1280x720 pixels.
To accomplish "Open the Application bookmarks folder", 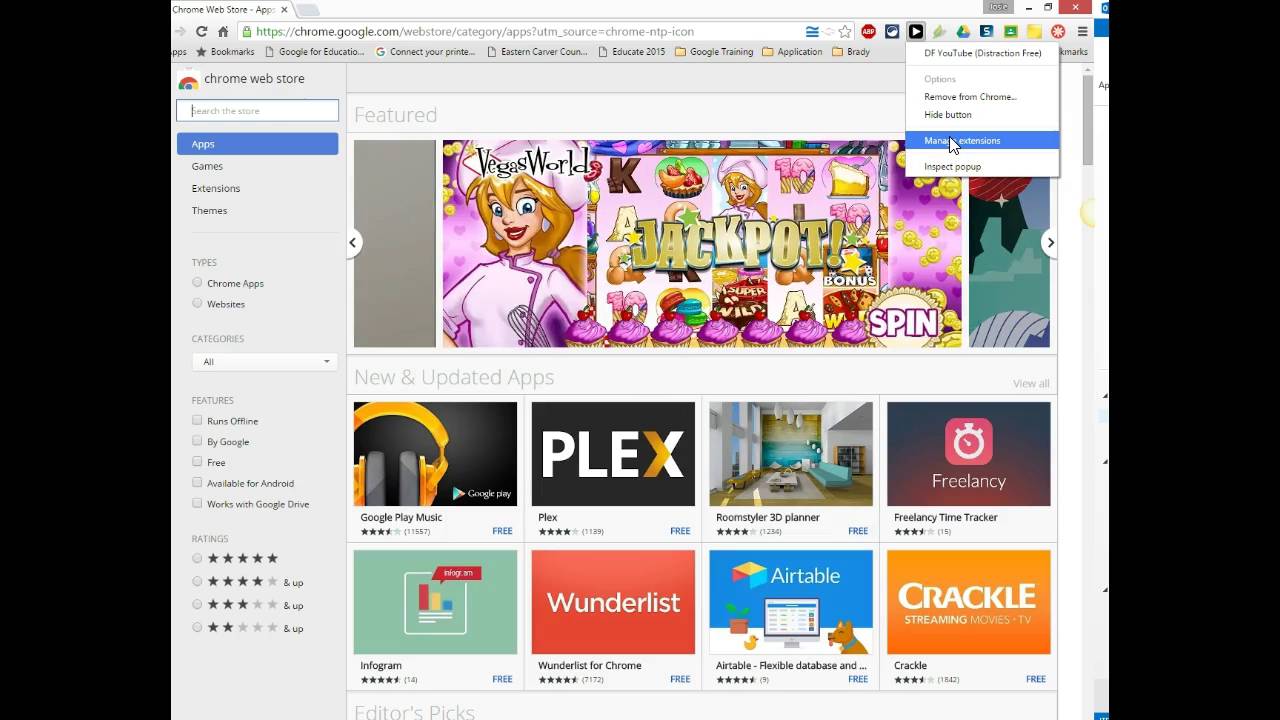I will tap(792, 52).
